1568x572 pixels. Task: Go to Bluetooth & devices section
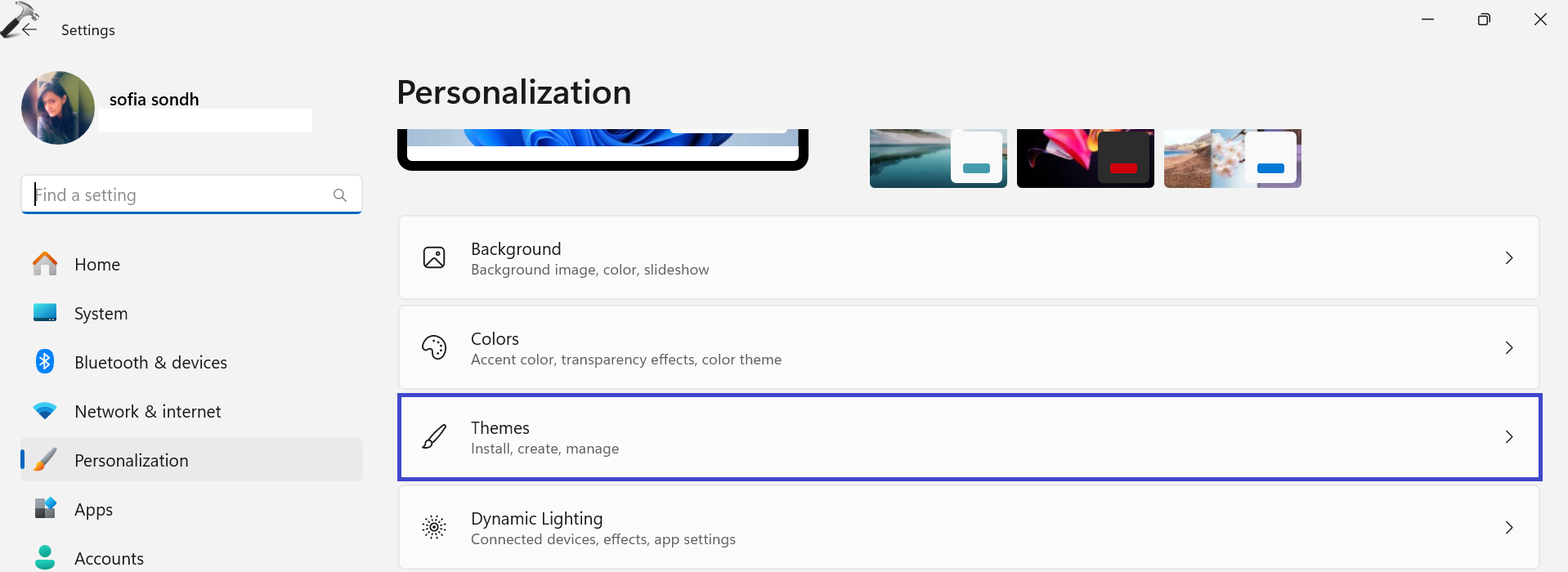click(x=150, y=362)
